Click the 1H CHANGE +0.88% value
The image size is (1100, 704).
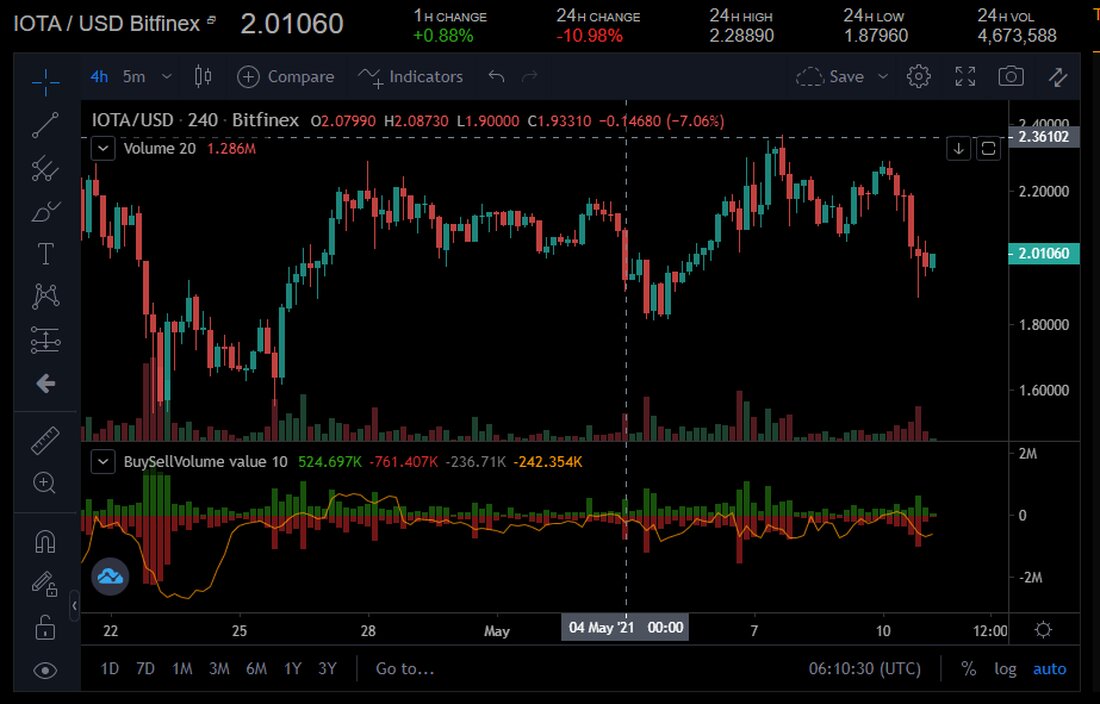[x=443, y=36]
